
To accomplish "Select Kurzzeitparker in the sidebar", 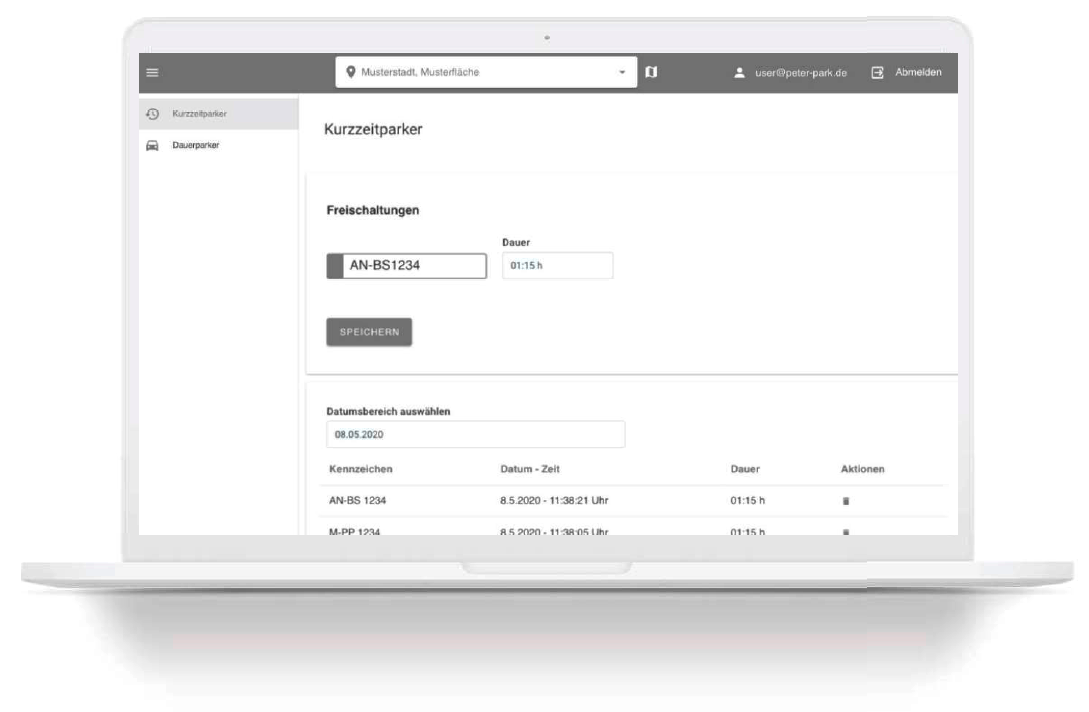I will point(198,113).
